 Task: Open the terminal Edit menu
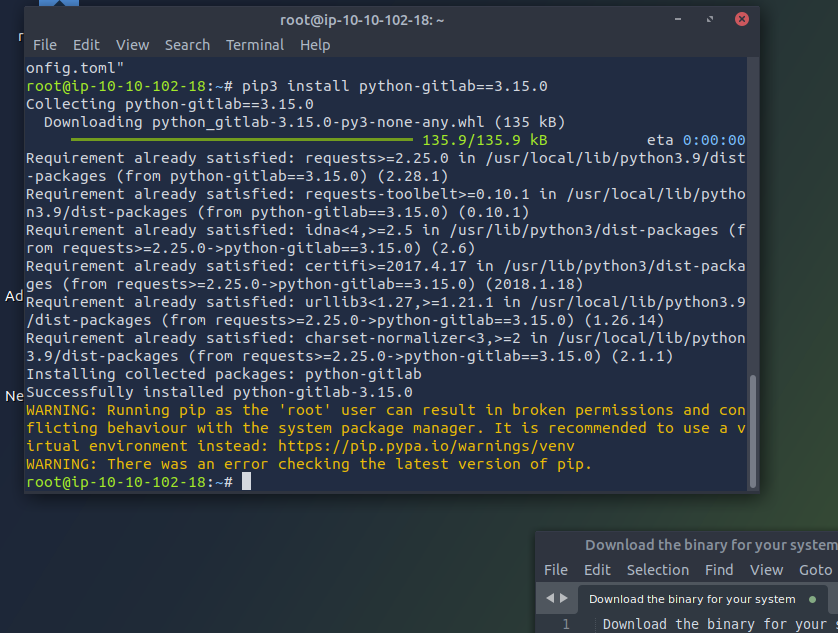pyautogui.click(x=86, y=45)
